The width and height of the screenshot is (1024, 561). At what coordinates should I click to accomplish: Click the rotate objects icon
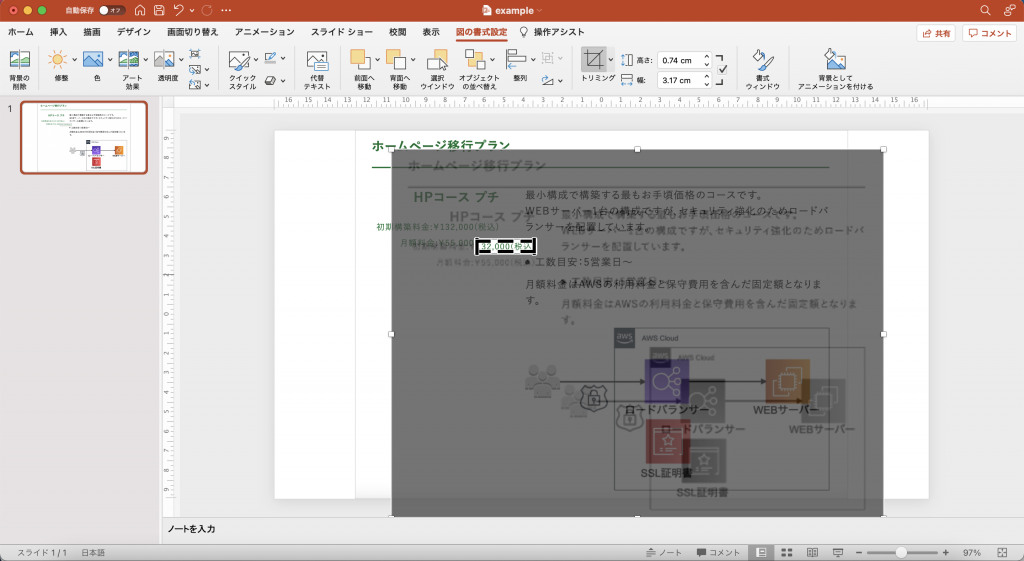click(547, 81)
